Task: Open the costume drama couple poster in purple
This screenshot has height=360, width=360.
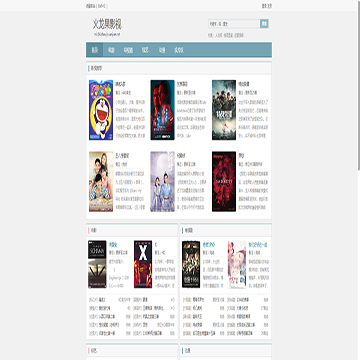Action: coord(162,182)
